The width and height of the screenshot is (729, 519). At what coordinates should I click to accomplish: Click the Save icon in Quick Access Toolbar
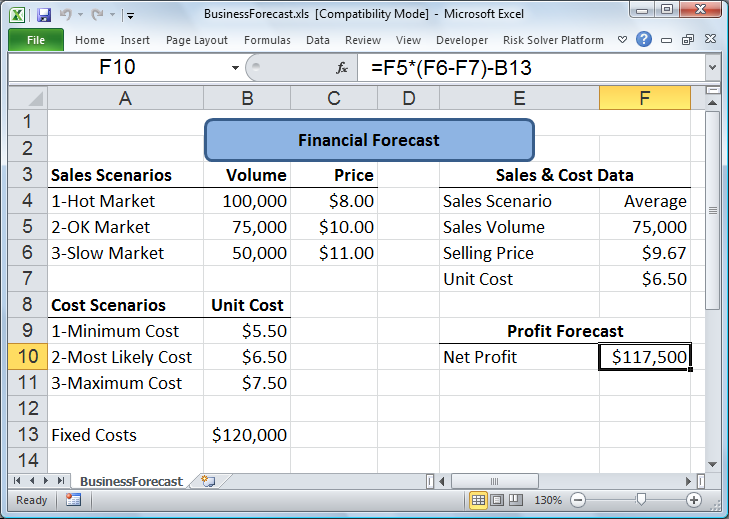43,16
